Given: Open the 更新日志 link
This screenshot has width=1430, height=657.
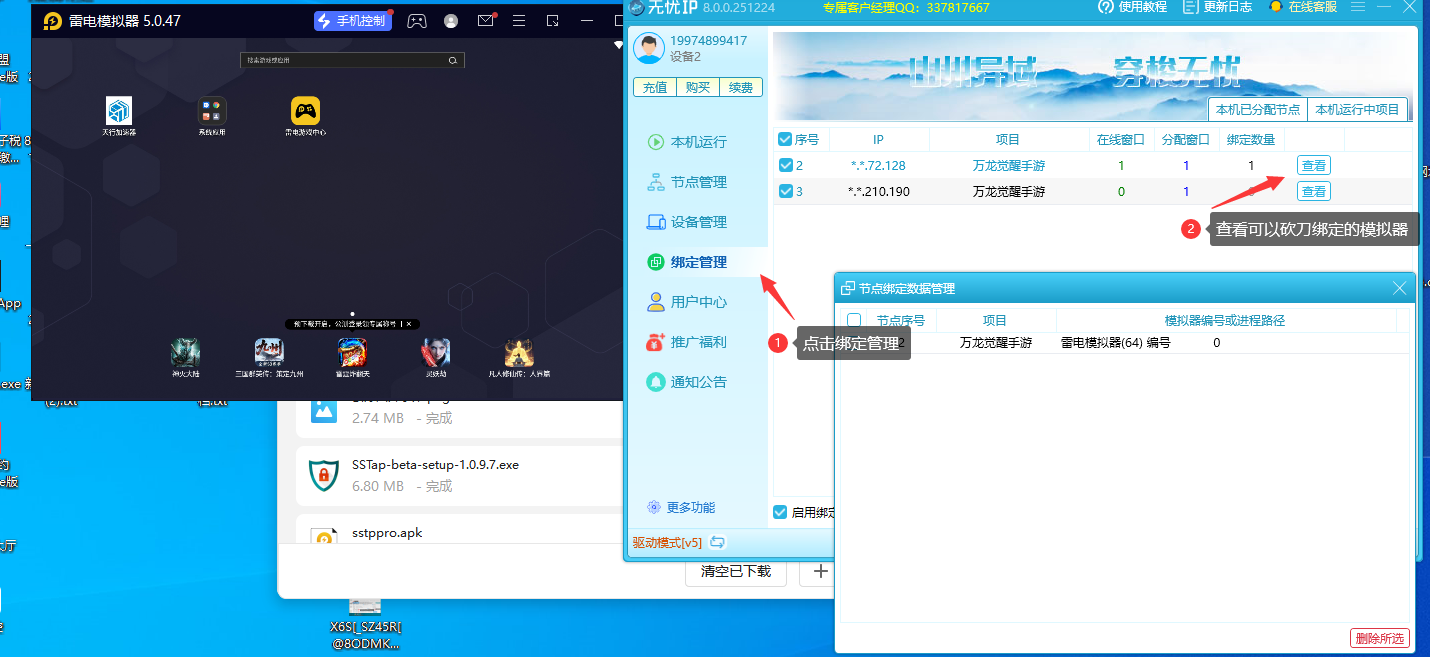Looking at the screenshot, I should click(1217, 7).
